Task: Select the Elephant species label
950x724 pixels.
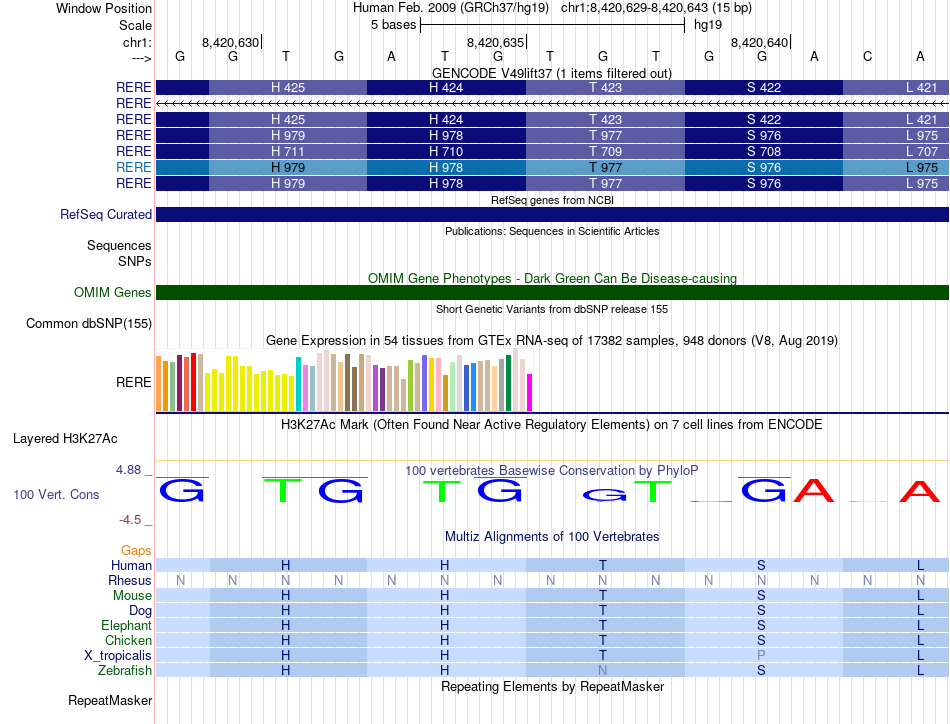Action: point(127,625)
